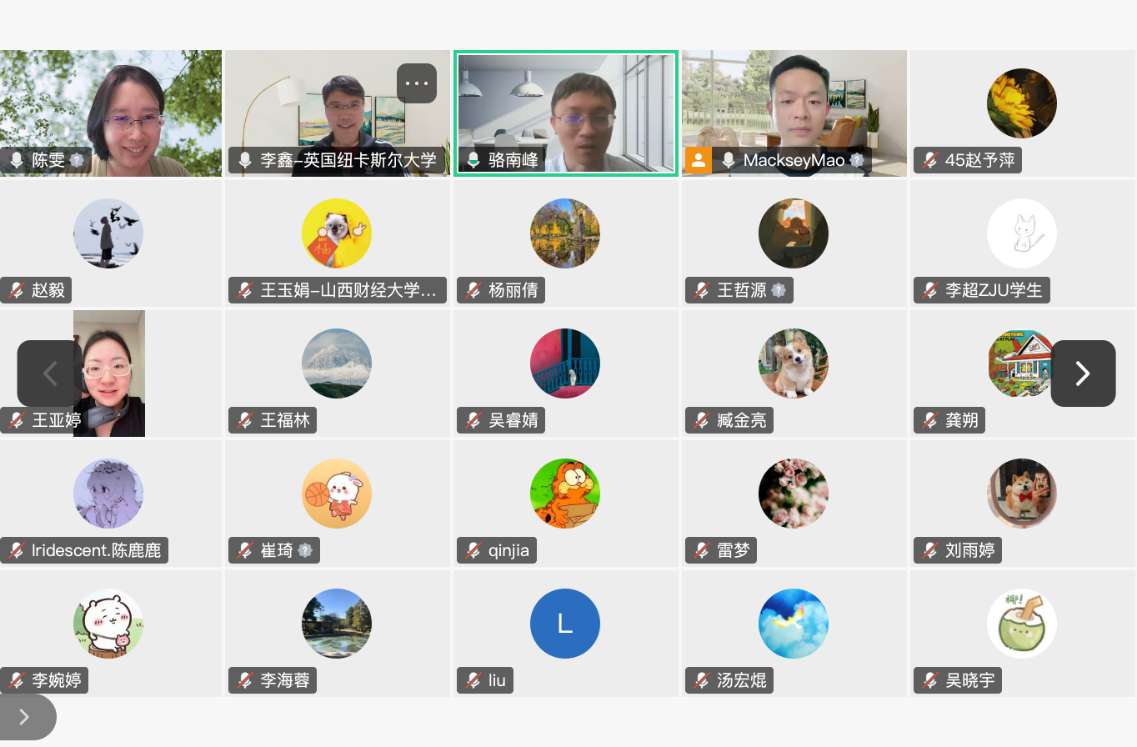Click the blue L avatar of liu
The image size is (1137, 747).
tap(565, 624)
